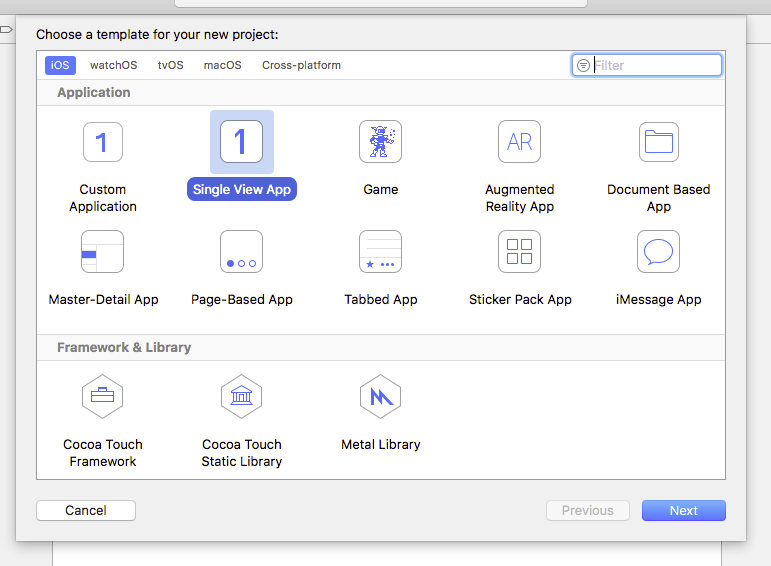Choose the Master-Detail App template
The width and height of the screenshot is (771, 566).
coord(102,252)
